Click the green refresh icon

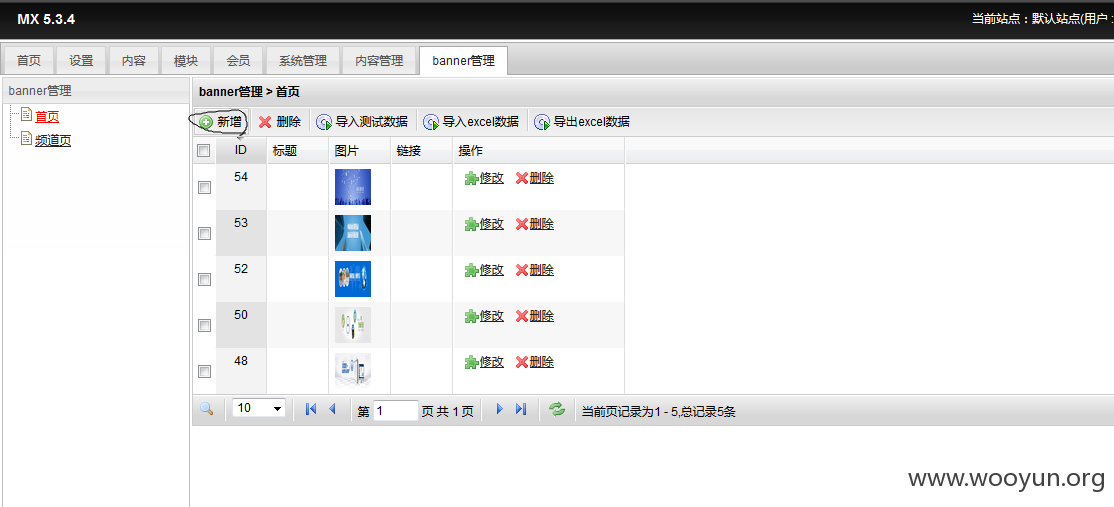coord(557,409)
